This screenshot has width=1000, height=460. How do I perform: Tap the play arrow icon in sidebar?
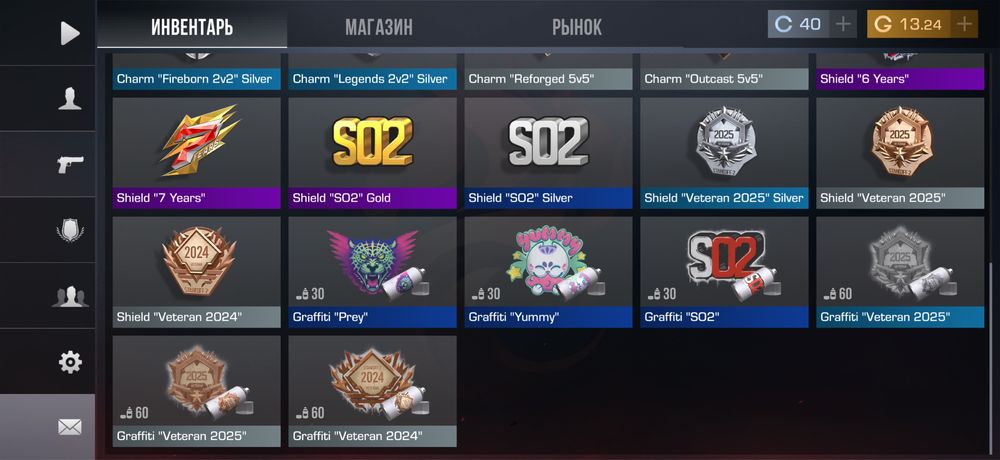pos(70,33)
